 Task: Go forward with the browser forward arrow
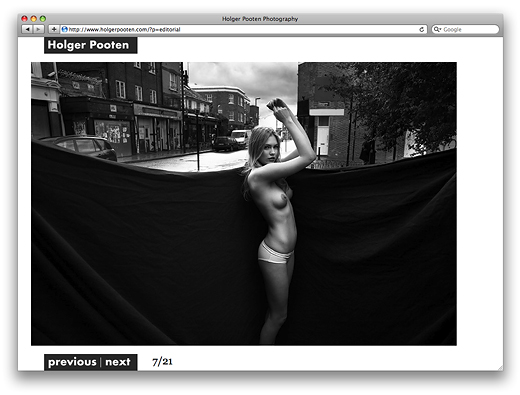(x=39, y=29)
